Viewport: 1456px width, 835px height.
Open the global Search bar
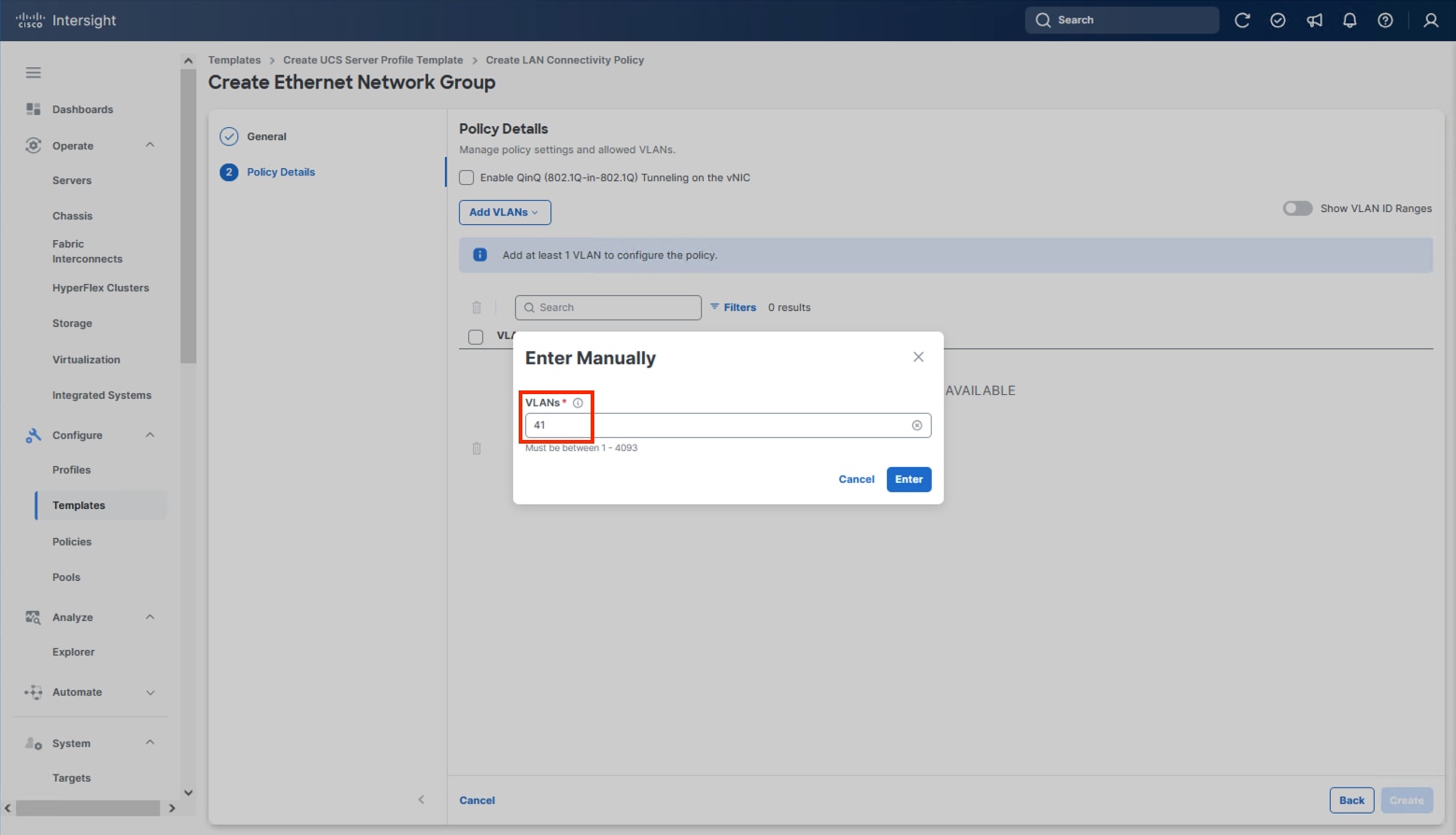(1121, 20)
